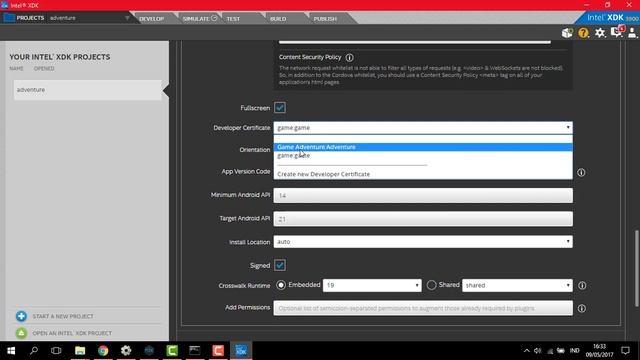Viewport: 640px width, 360px height.
Task: Switch to the SIMULATE tab
Action: 199,19
